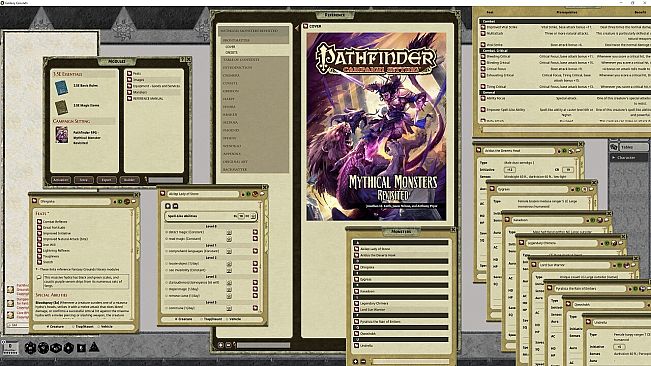Screen dimensions: 651x366
Task: Click the Export button in Modules window
Action: pos(106,180)
